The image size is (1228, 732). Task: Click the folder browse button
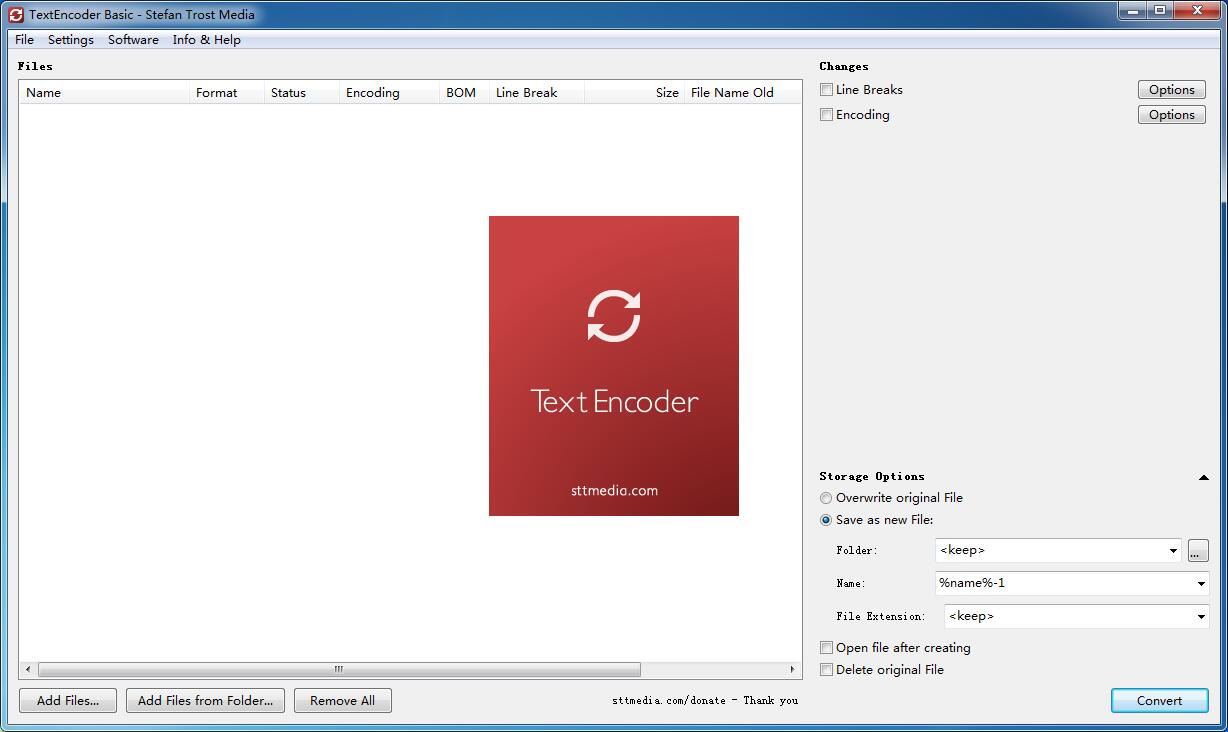[1198, 550]
